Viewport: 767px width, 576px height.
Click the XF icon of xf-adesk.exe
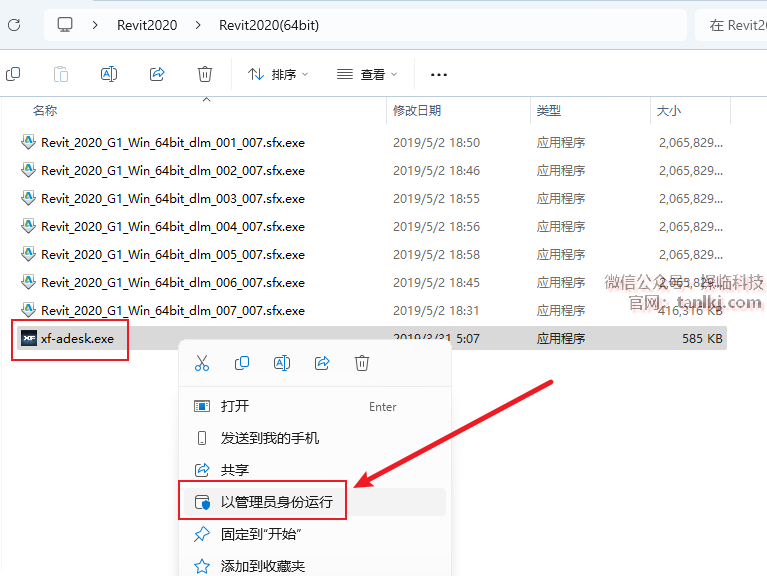29,338
